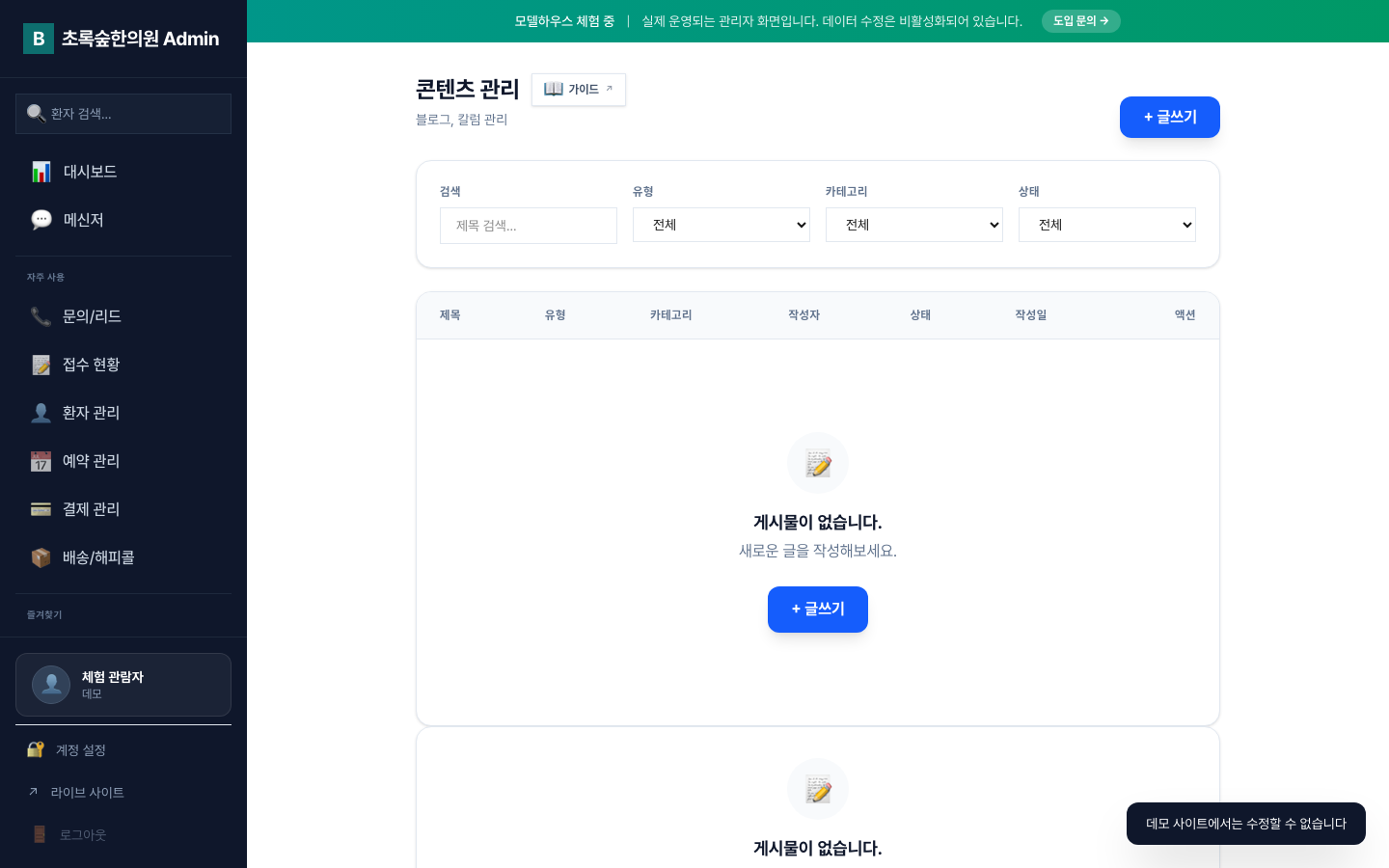1389x868 pixels.
Task: Click the top-right + 글쓰기 button
Action: pos(1170,117)
